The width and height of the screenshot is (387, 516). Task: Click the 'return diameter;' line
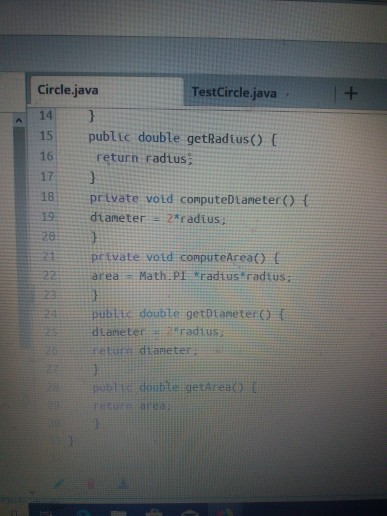[145, 350]
